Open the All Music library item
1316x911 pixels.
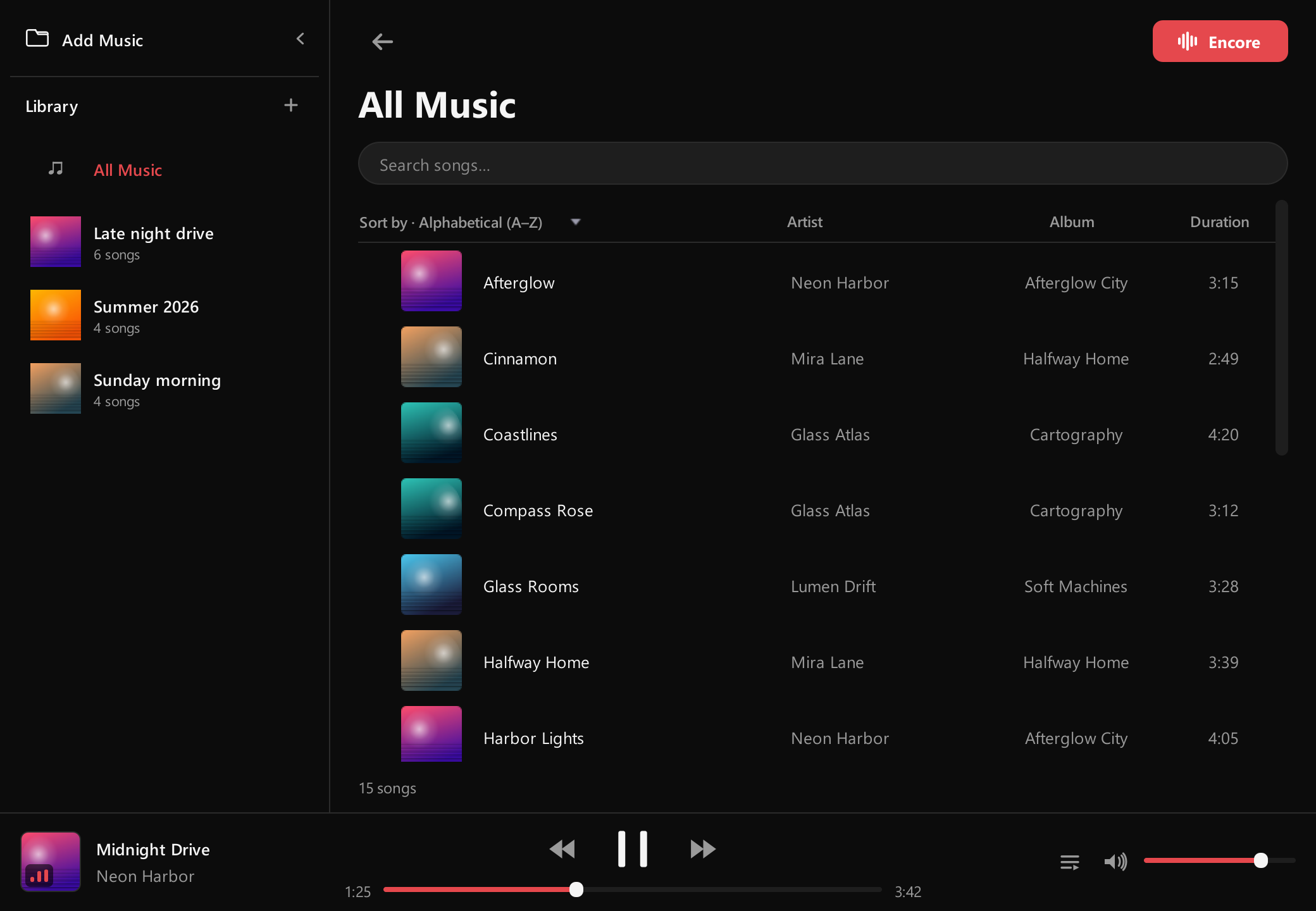click(164, 170)
